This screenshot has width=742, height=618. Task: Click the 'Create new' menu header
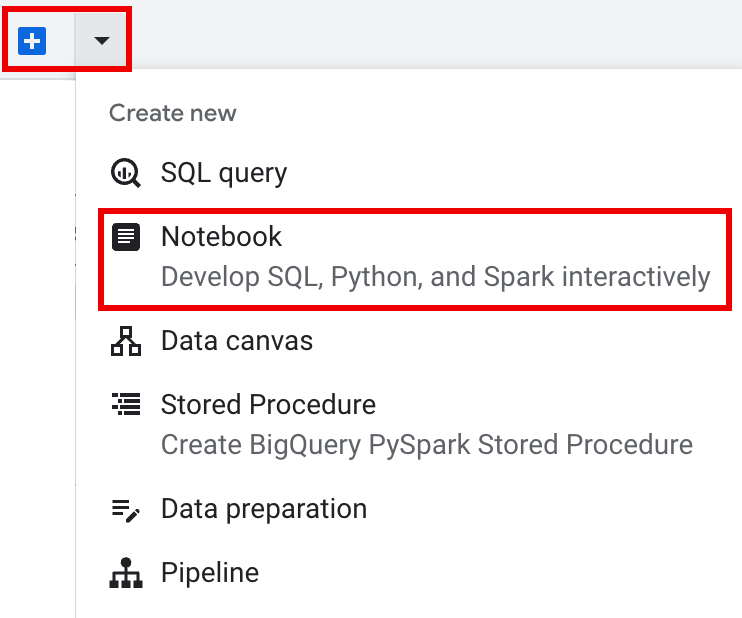tap(173, 113)
